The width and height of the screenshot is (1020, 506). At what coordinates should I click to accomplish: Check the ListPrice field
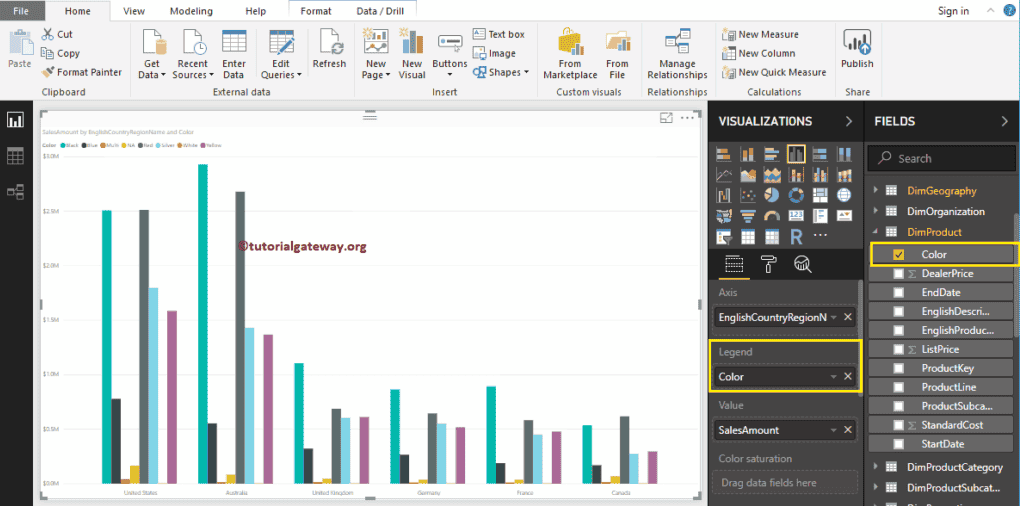pos(899,349)
